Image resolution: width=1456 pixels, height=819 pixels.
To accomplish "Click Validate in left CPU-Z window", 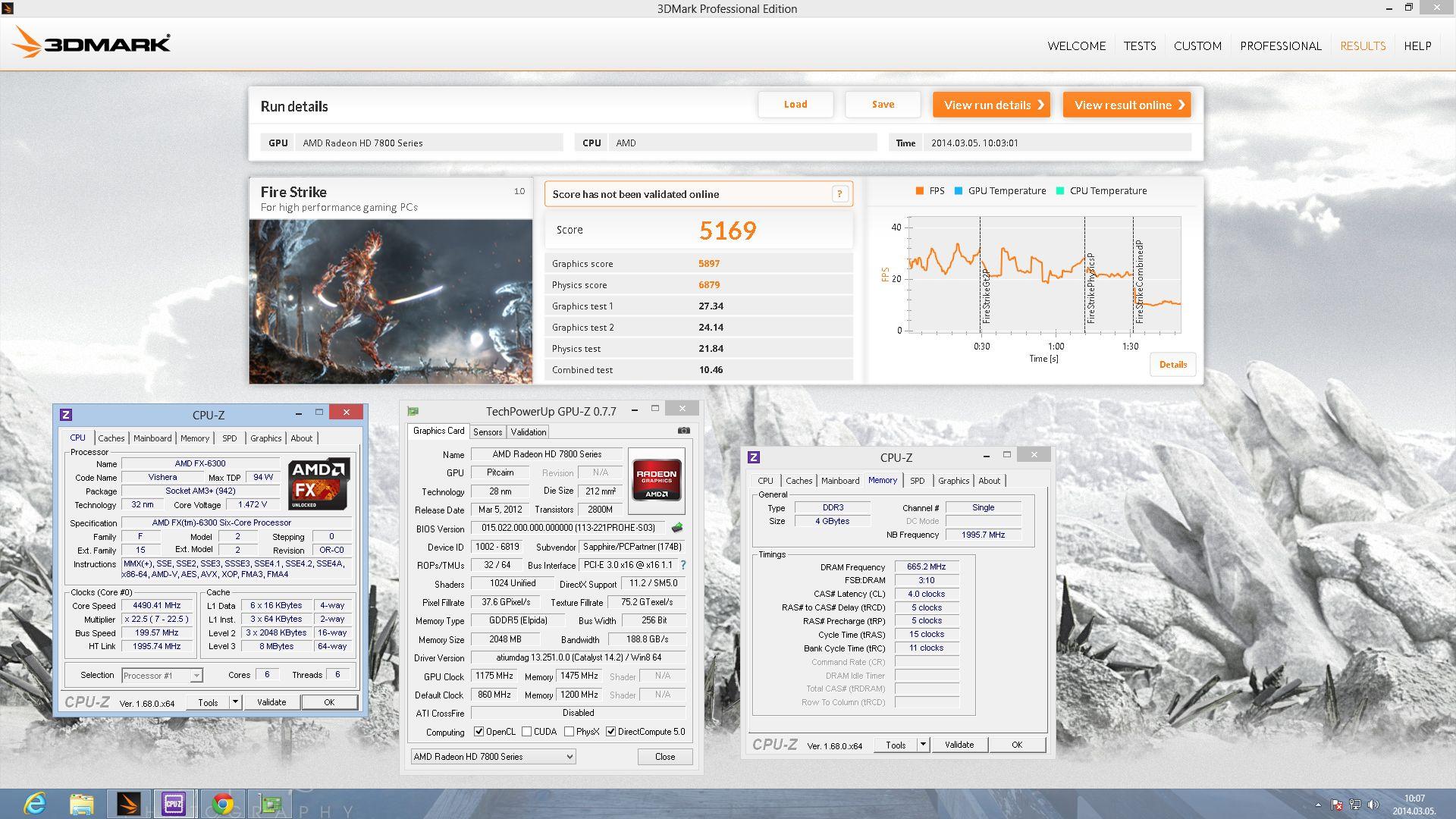I will pyautogui.click(x=271, y=702).
